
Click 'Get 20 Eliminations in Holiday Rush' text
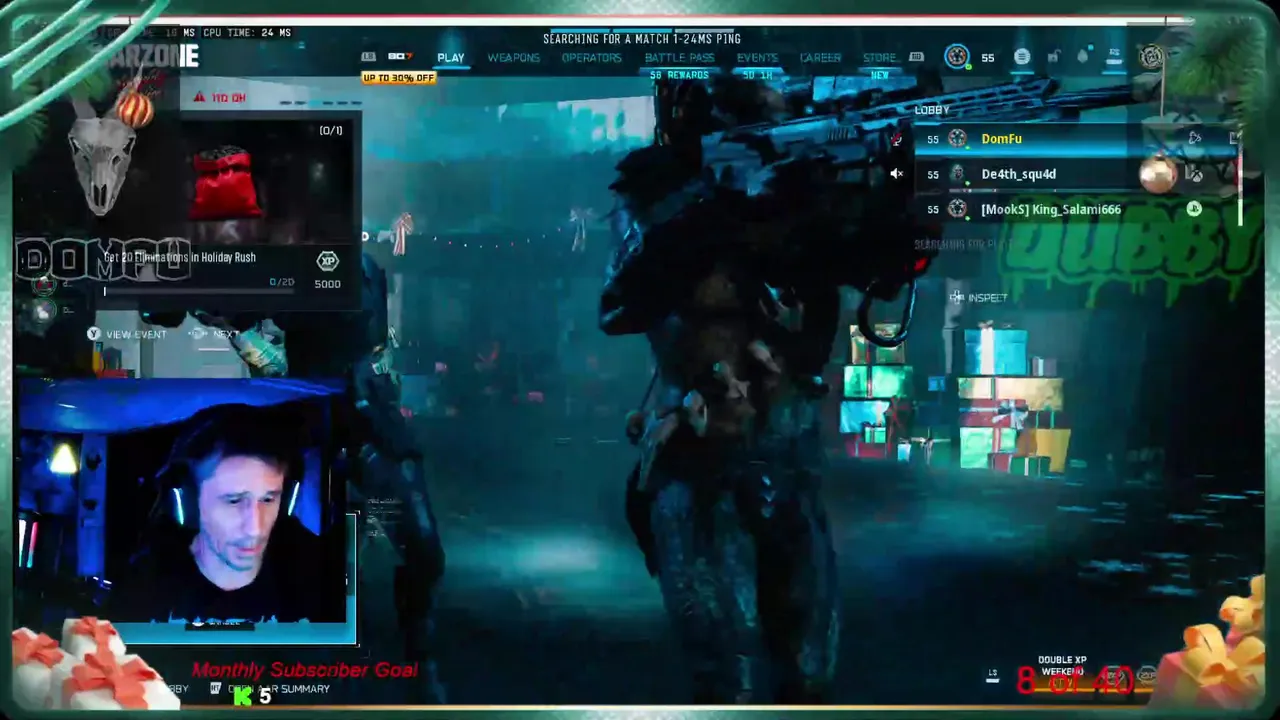(x=180, y=257)
